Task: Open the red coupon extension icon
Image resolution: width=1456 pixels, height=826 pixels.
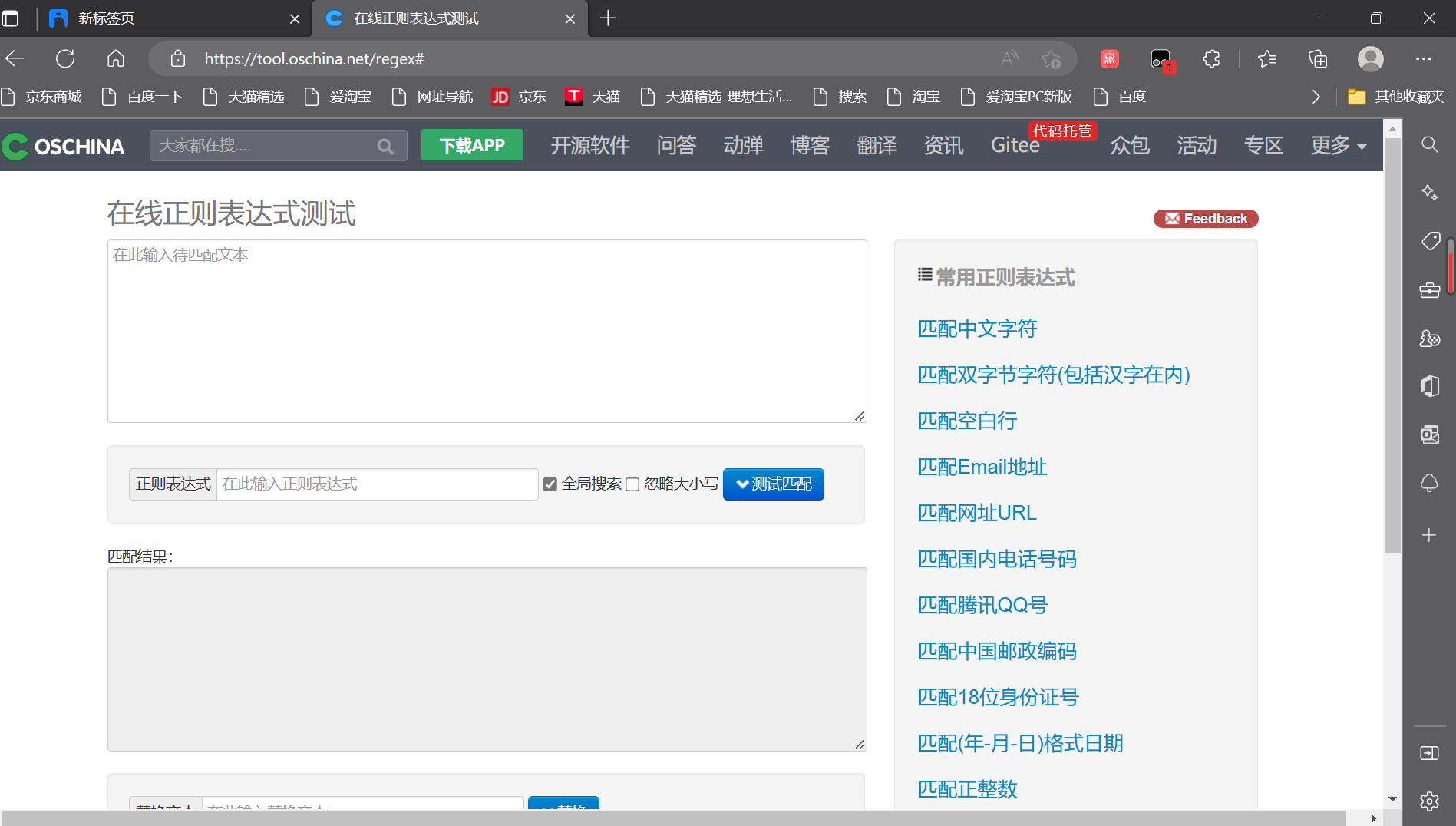Action: click(1109, 58)
